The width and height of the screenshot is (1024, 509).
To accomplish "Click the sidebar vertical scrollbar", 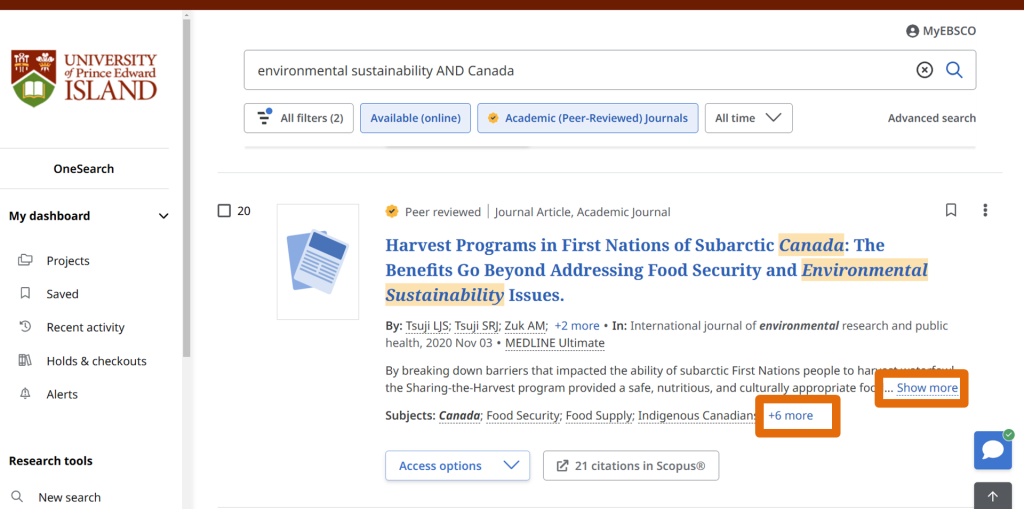I will point(186,200).
